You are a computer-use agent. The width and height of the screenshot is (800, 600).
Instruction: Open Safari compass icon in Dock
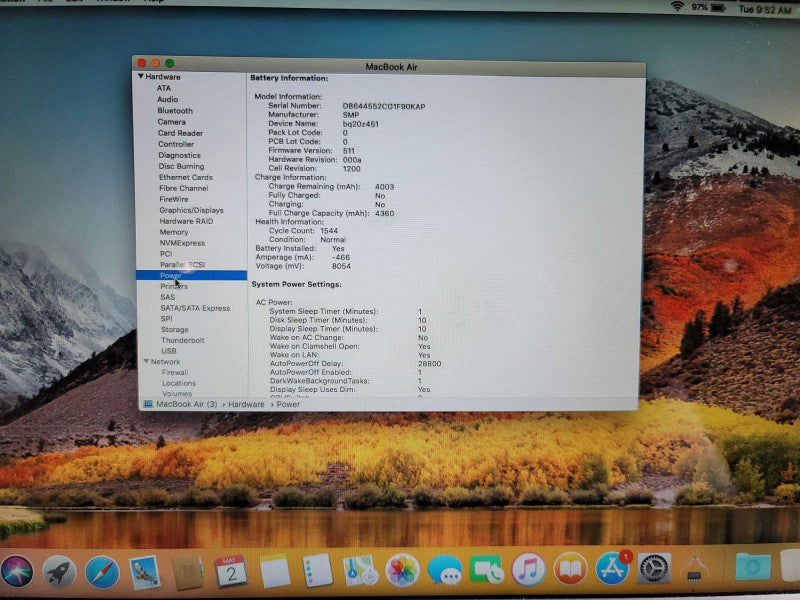[102, 572]
